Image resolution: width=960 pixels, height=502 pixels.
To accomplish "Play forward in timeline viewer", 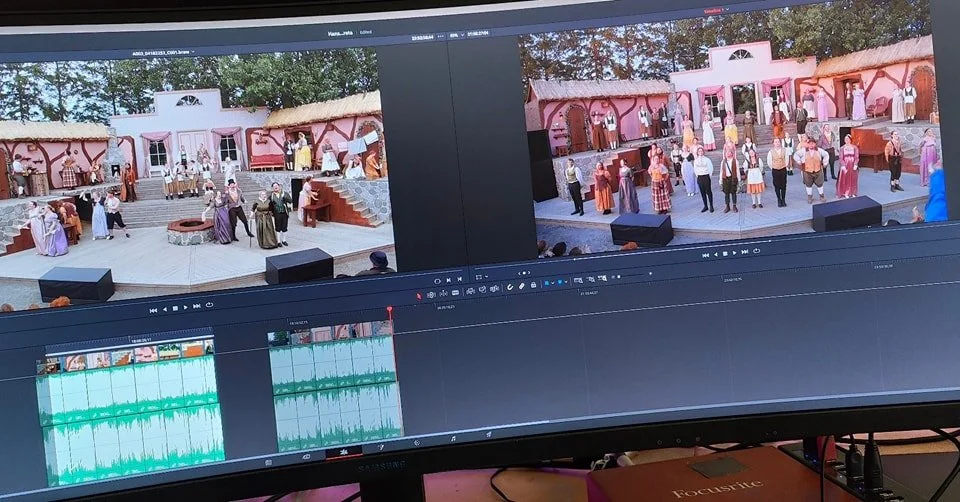I will click(x=735, y=253).
